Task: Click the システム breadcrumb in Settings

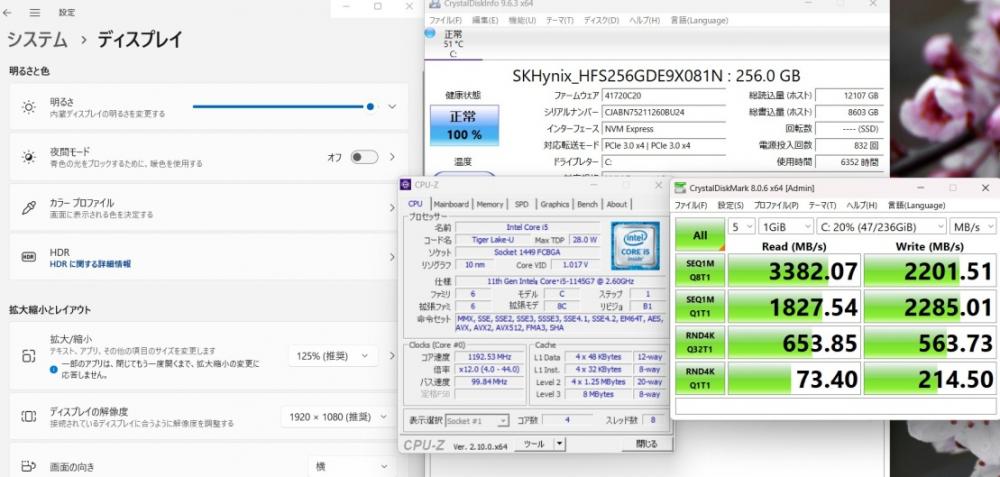Action: pos(37,40)
